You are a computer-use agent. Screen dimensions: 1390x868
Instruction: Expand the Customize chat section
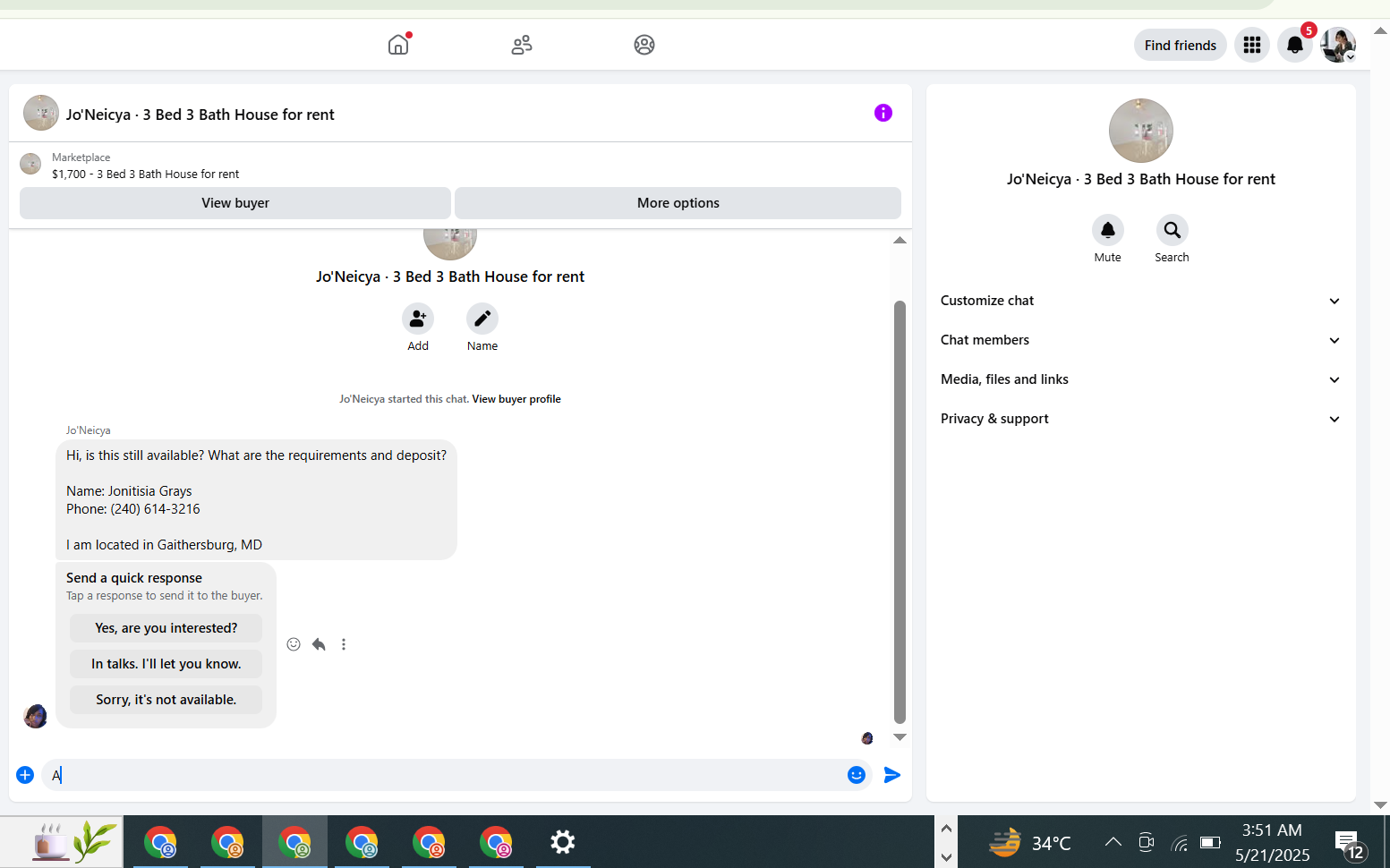tap(1141, 301)
